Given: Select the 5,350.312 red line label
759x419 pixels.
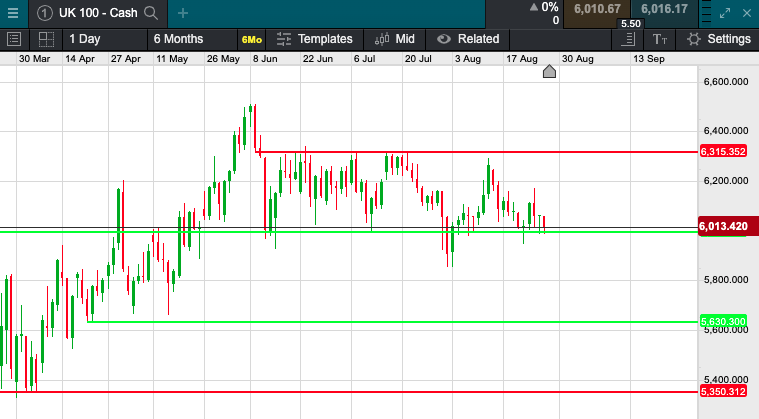Looking at the screenshot, I should tap(723, 391).
